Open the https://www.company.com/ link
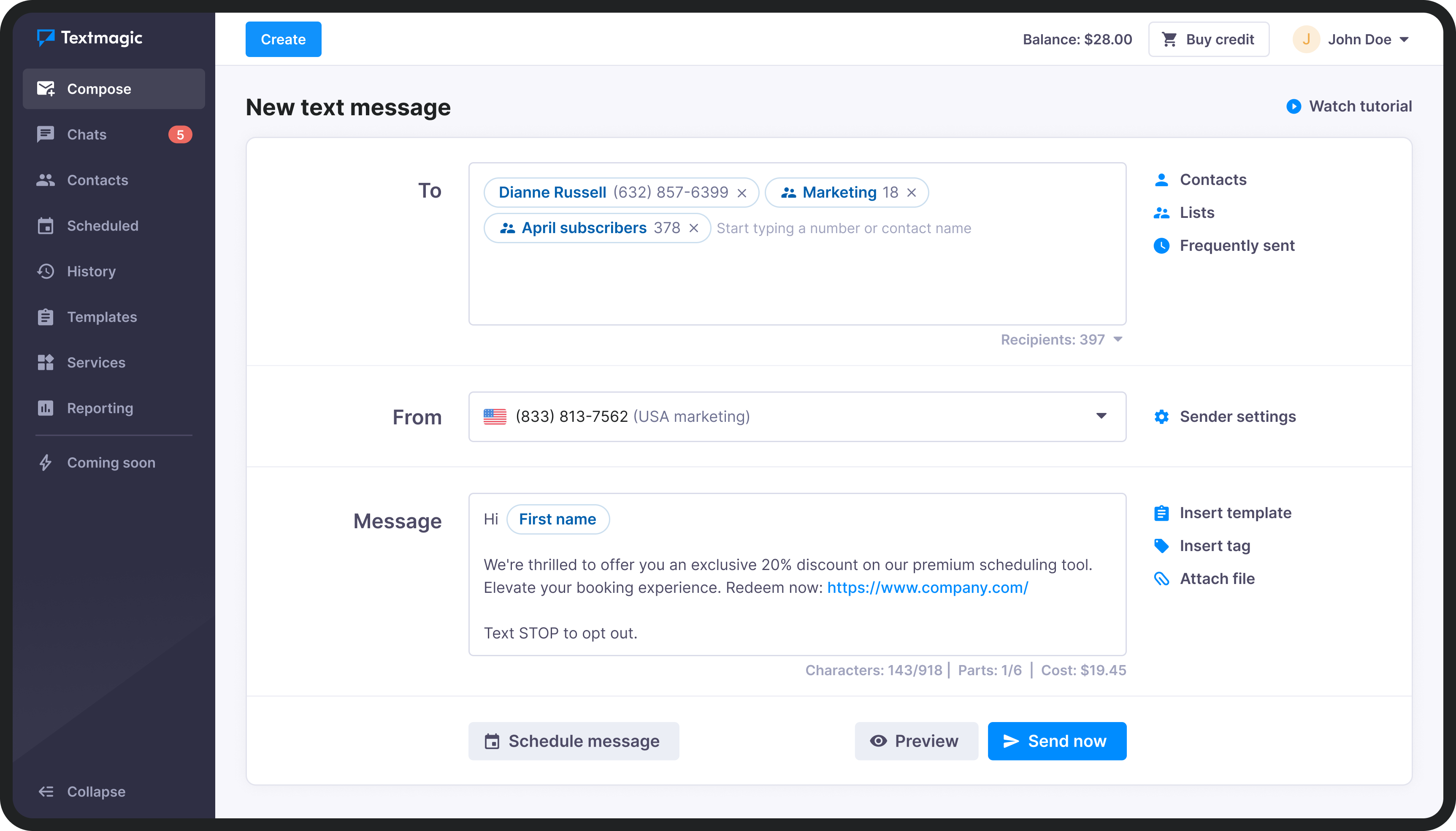Viewport: 1456px width, 831px height. [928, 587]
